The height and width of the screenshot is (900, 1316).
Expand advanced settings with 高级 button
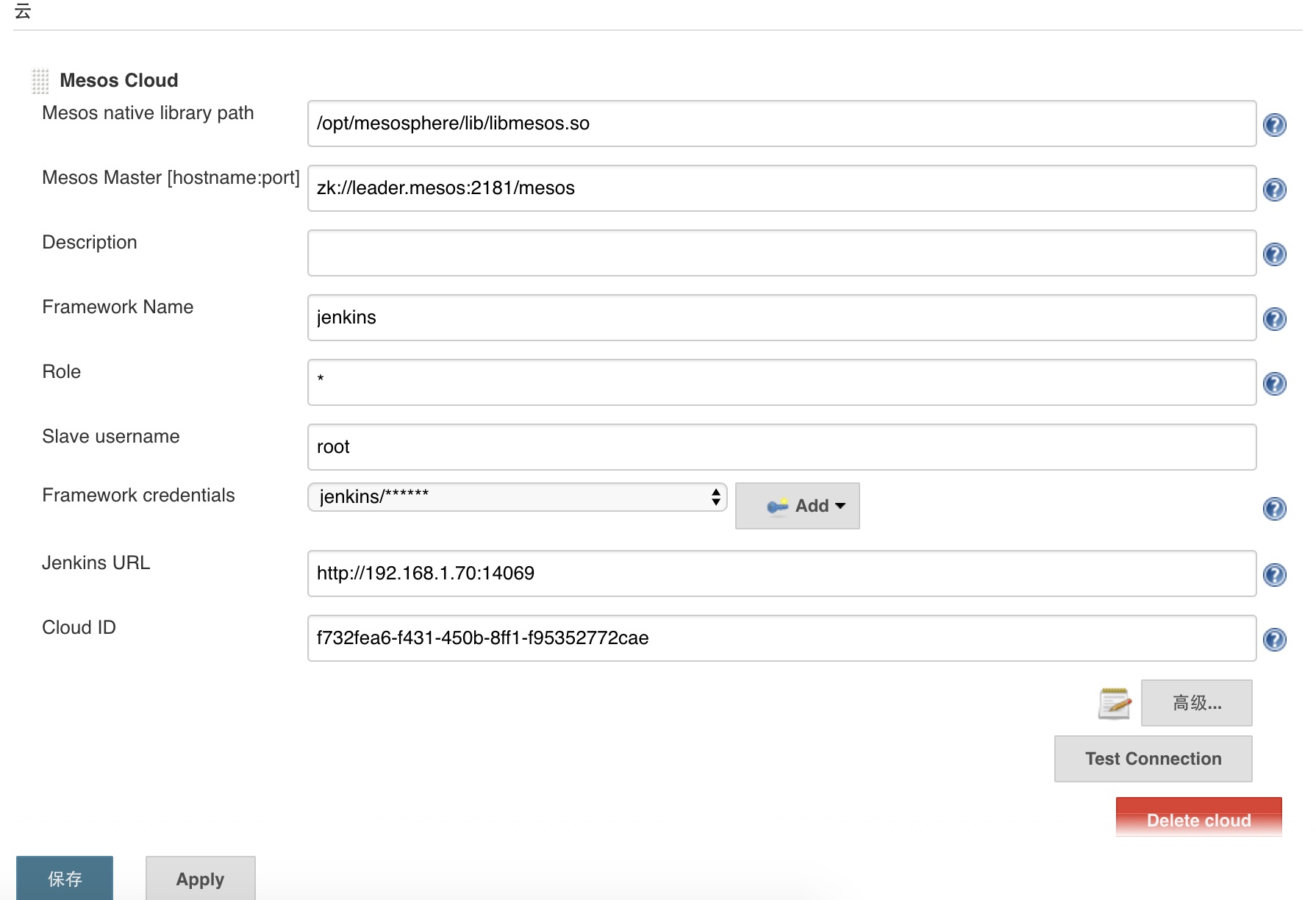tap(1196, 703)
